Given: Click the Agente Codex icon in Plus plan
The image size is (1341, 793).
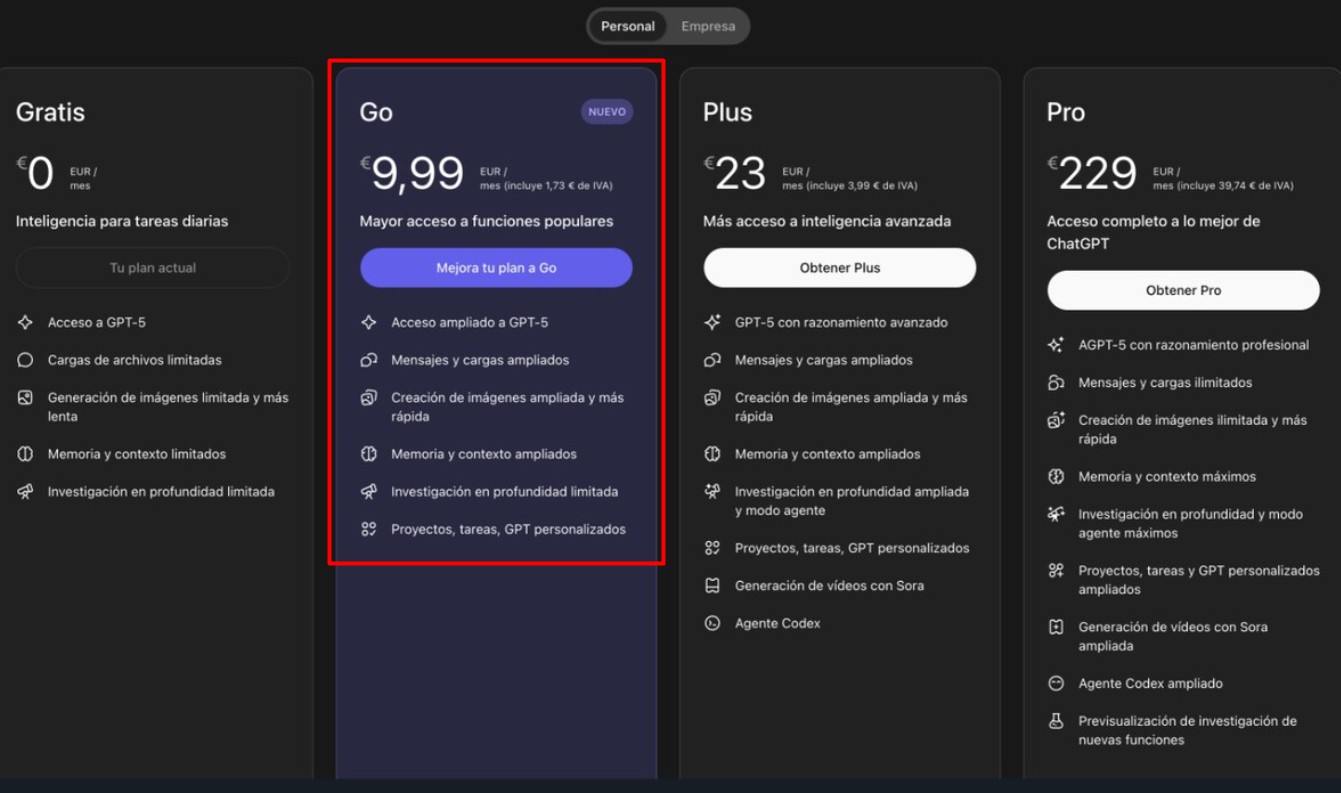Looking at the screenshot, I should click(x=712, y=623).
